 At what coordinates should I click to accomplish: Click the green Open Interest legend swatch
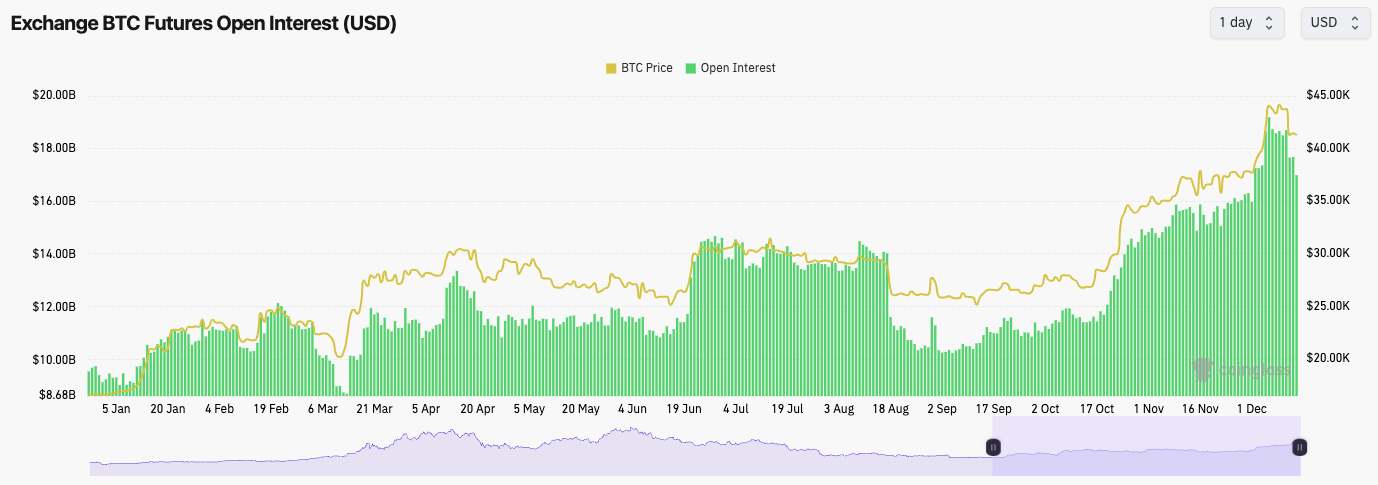(x=691, y=68)
